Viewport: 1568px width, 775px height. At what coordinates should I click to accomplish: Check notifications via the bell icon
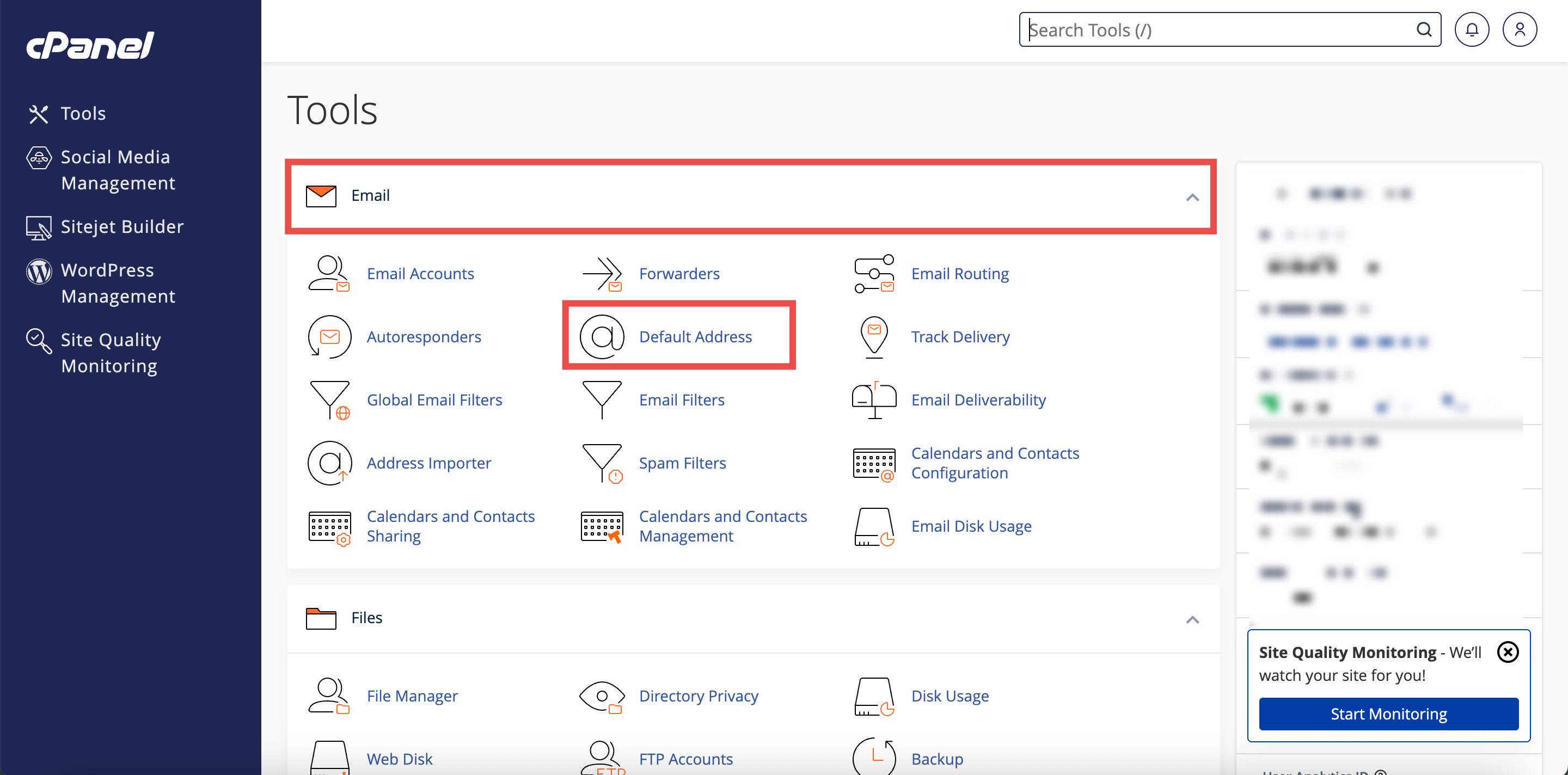point(1472,29)
